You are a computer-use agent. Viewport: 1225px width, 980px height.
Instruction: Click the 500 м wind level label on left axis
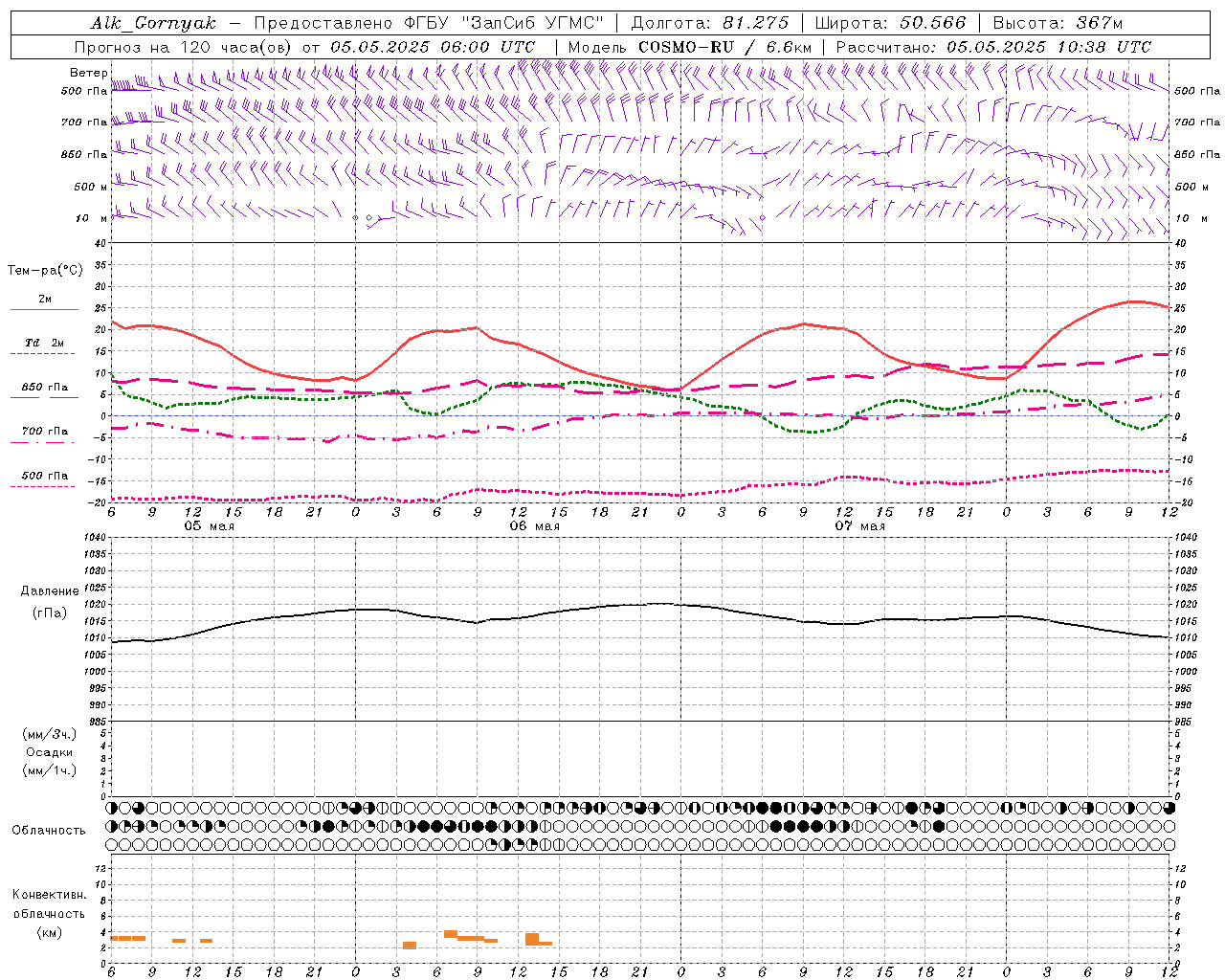(x=90, y=187)
